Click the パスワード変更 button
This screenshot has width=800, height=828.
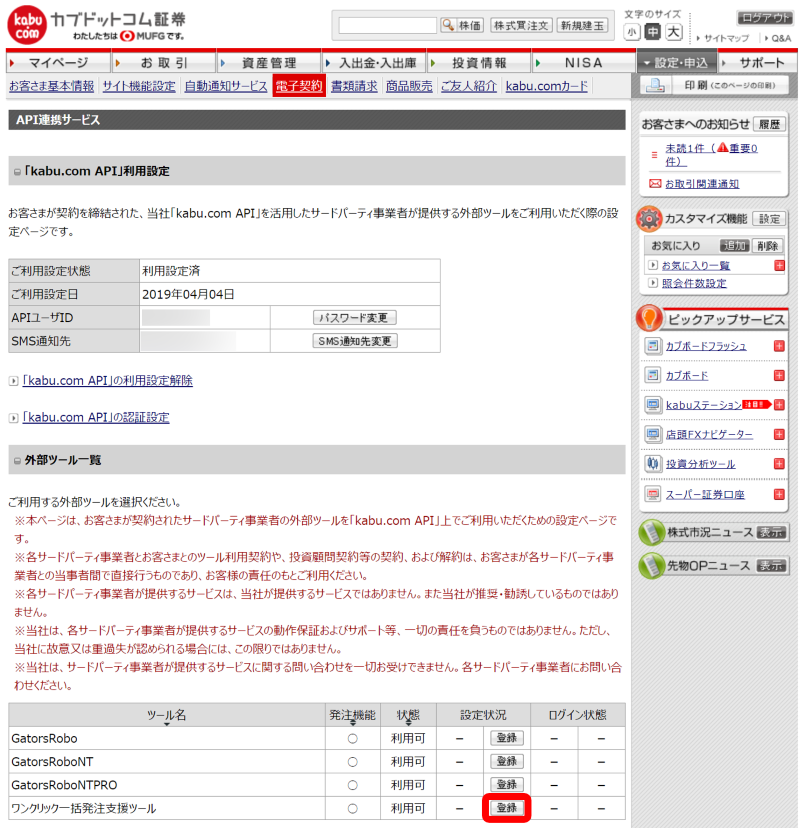pos(354,317)
